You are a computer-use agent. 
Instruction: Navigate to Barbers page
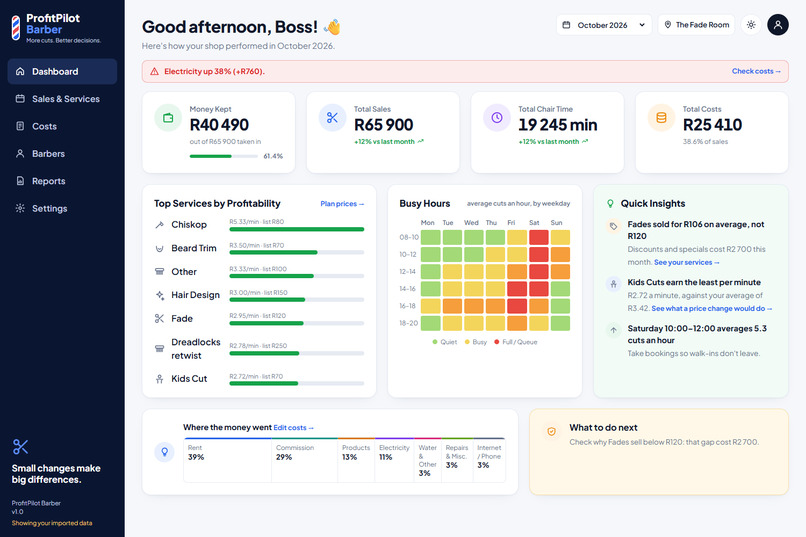62,154
